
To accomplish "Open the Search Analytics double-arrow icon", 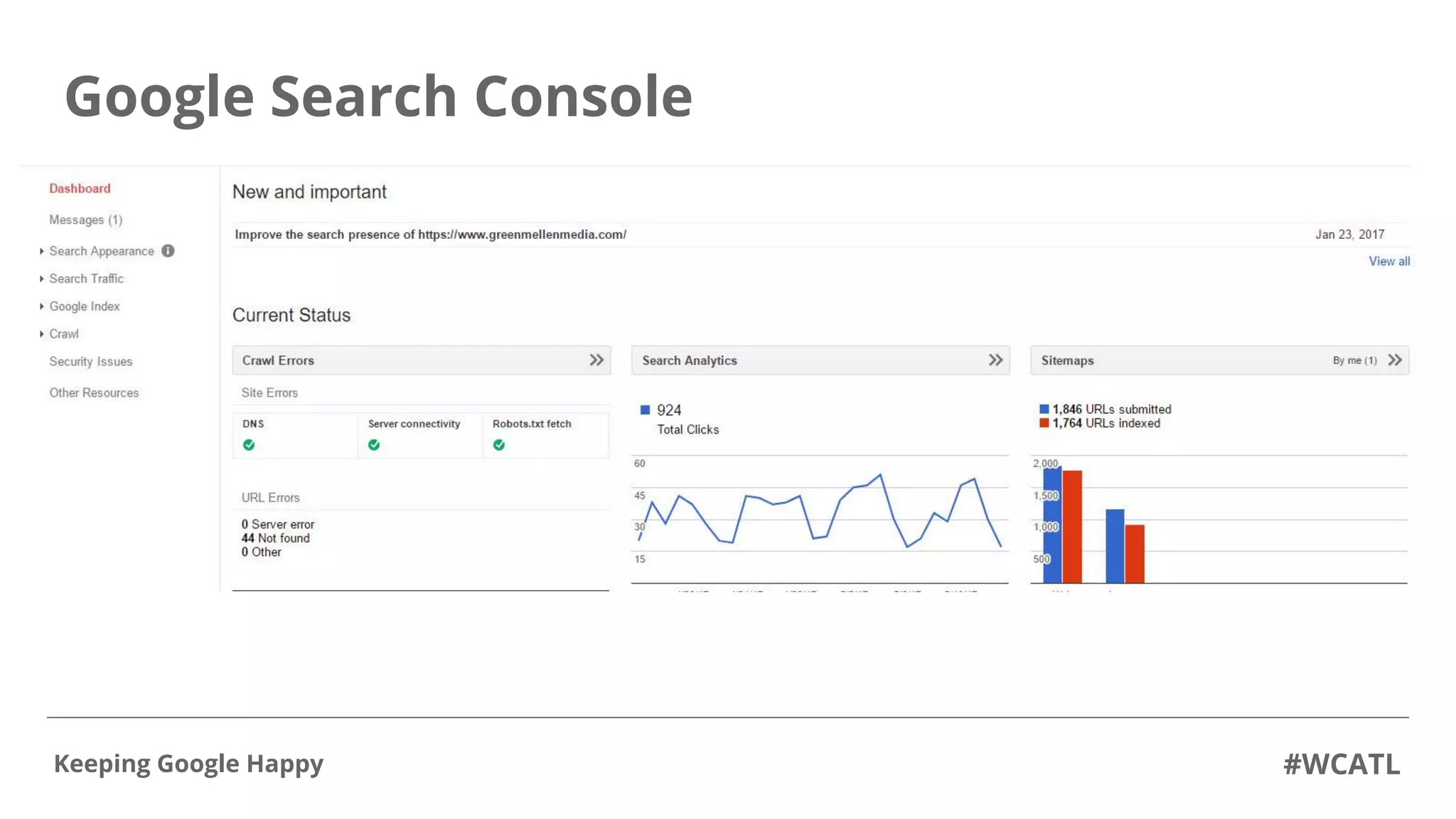I will pyautogui.click(x=995, y=360).
